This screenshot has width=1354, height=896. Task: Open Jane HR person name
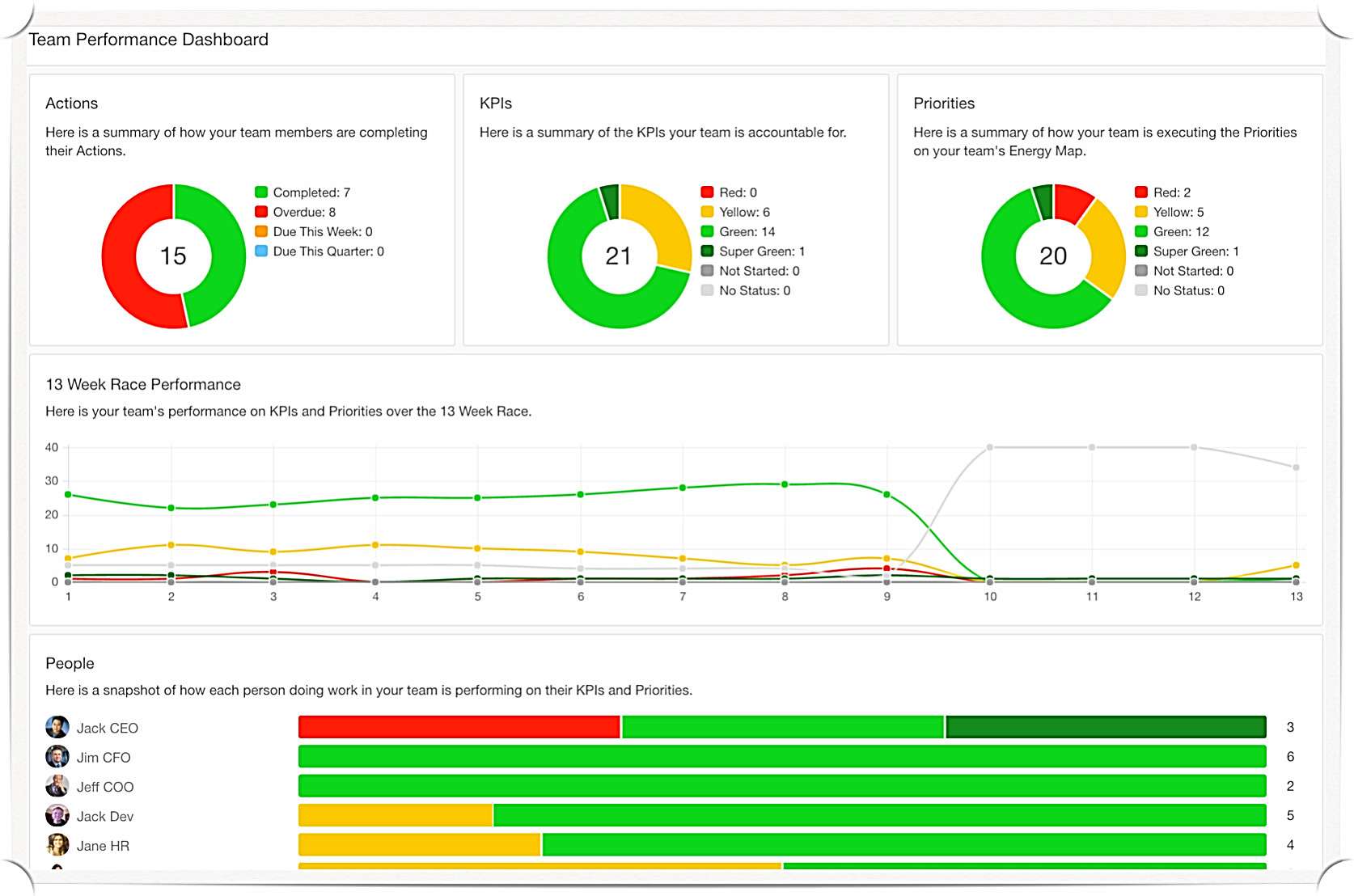(x=103, y=846)
